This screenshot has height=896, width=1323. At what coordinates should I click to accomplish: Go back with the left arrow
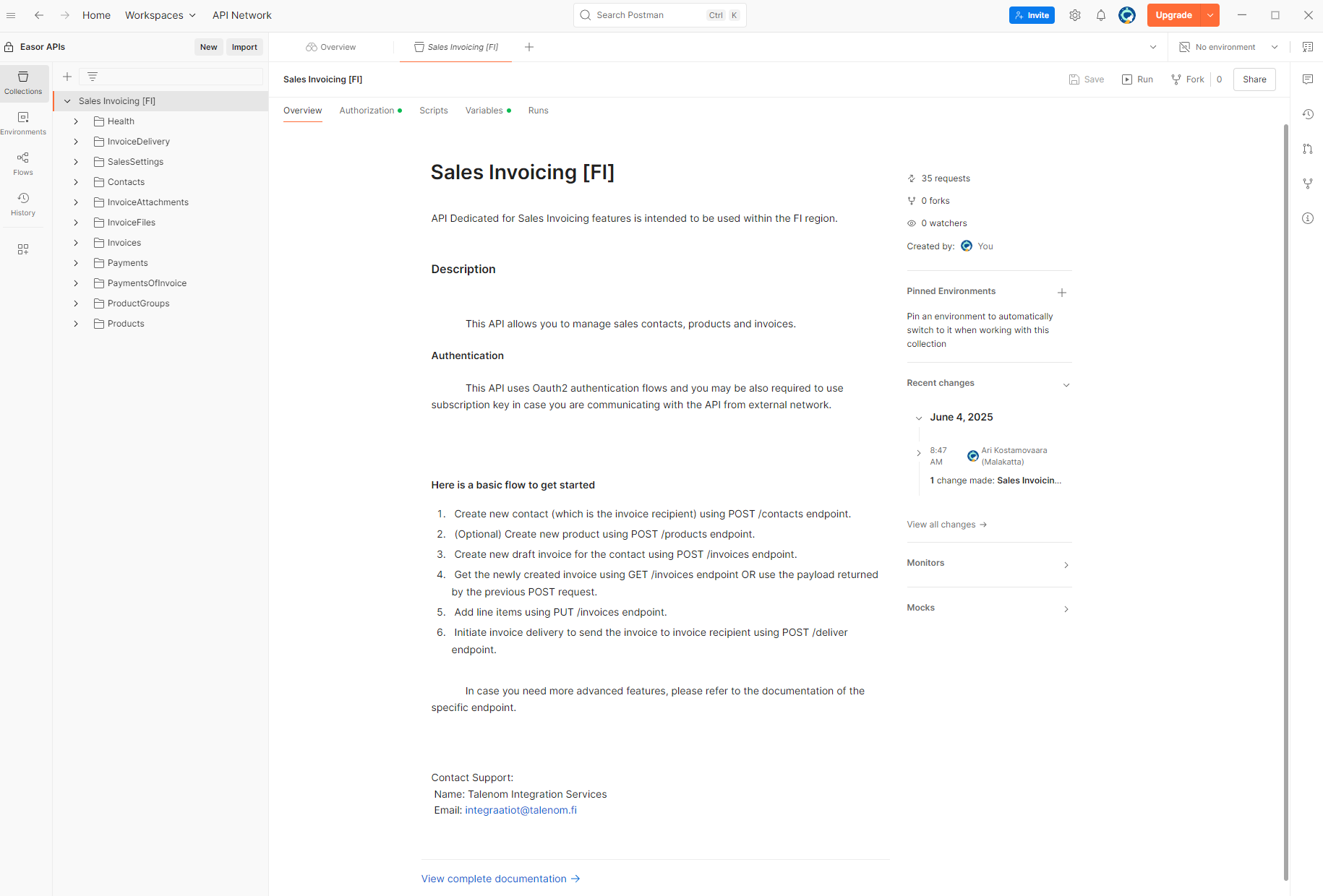(39, 15)
